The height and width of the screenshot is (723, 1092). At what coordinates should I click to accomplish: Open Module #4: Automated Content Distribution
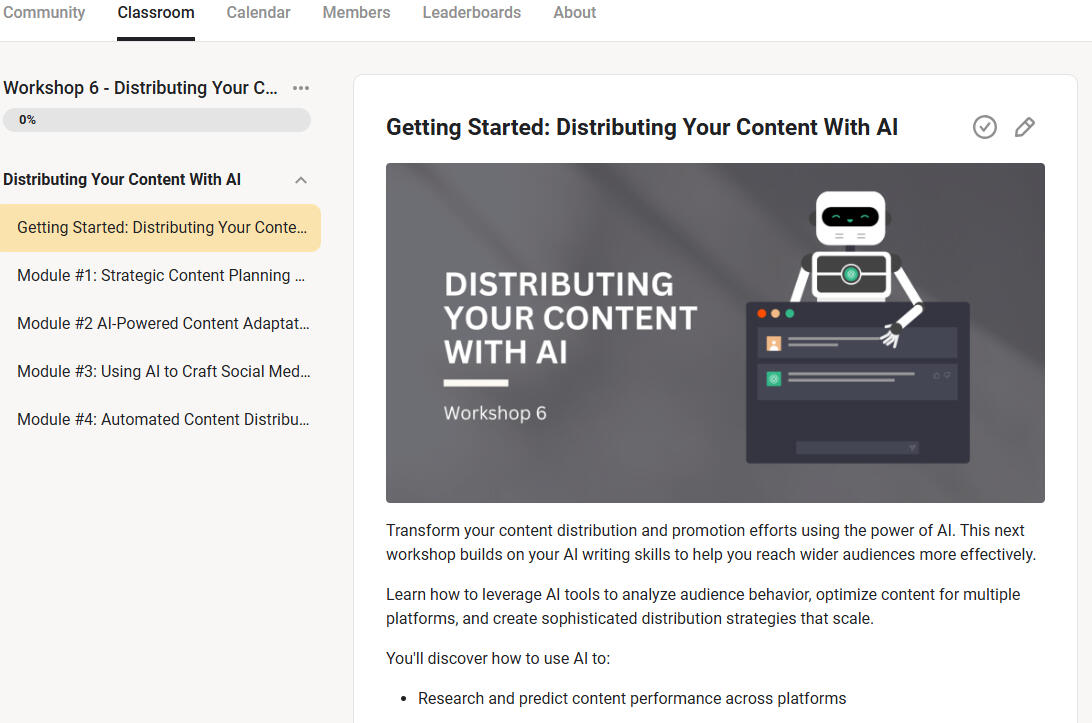tap(163, 420)
